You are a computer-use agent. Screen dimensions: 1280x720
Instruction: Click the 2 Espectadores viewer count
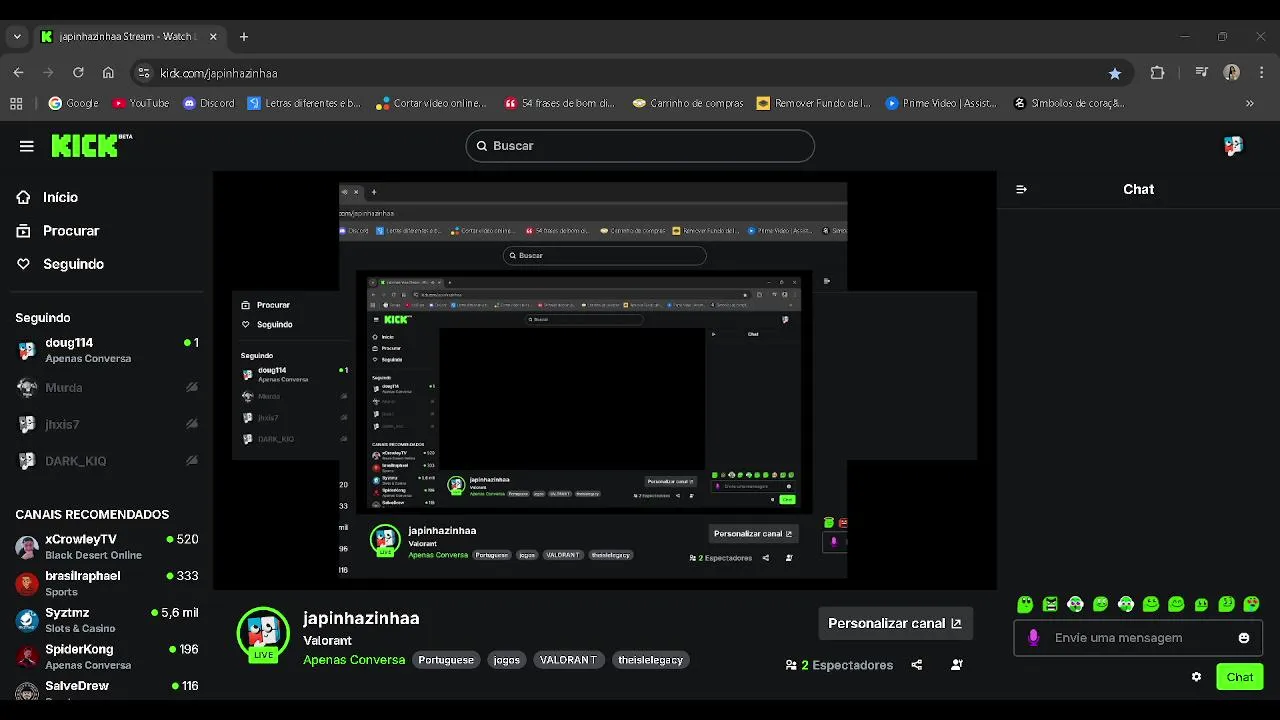(x=839, y=665)
